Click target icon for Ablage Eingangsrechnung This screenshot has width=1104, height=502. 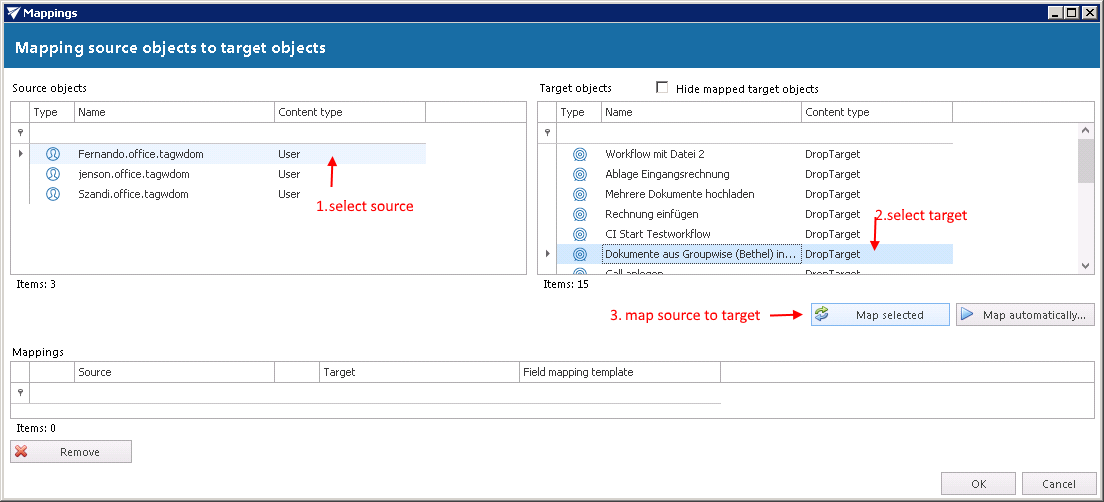point(579,174)
